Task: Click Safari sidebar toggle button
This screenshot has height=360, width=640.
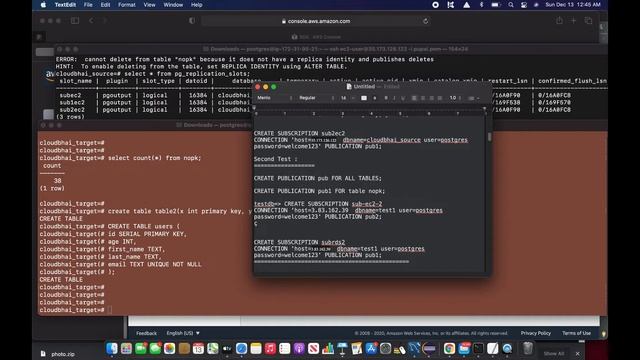Action: coord(75,20)
